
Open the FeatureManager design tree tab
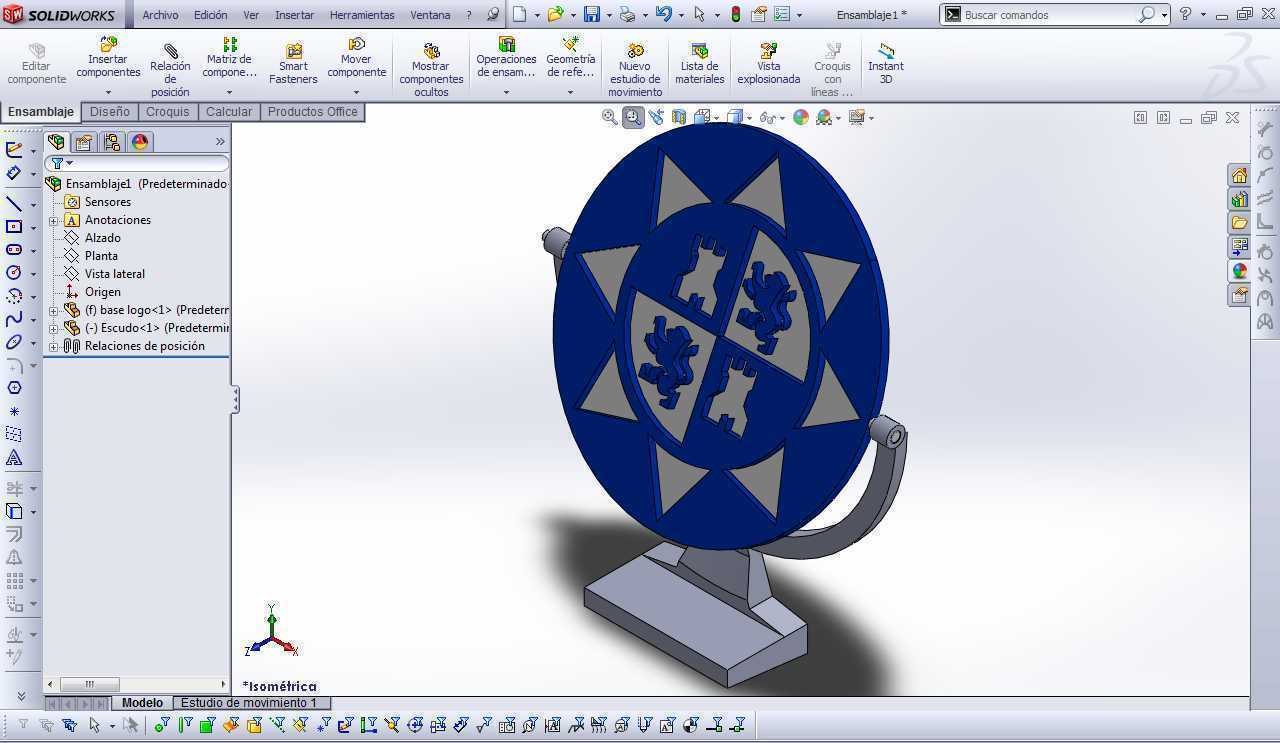(x=56, y=142)
